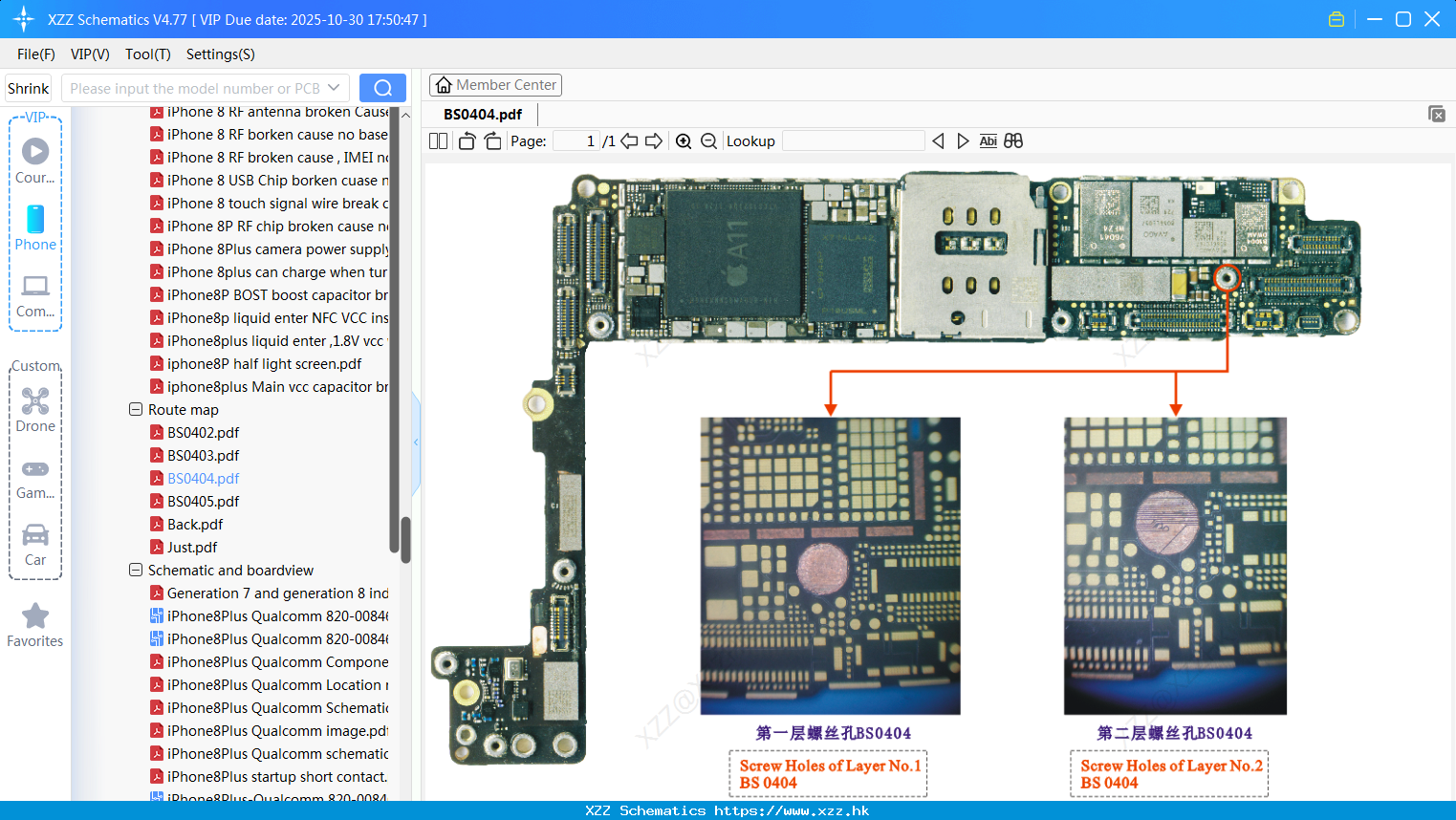Viewport: 1456px width, 820px height.
Task: Zoom in on the PDF
Action: tap(684, 140)
